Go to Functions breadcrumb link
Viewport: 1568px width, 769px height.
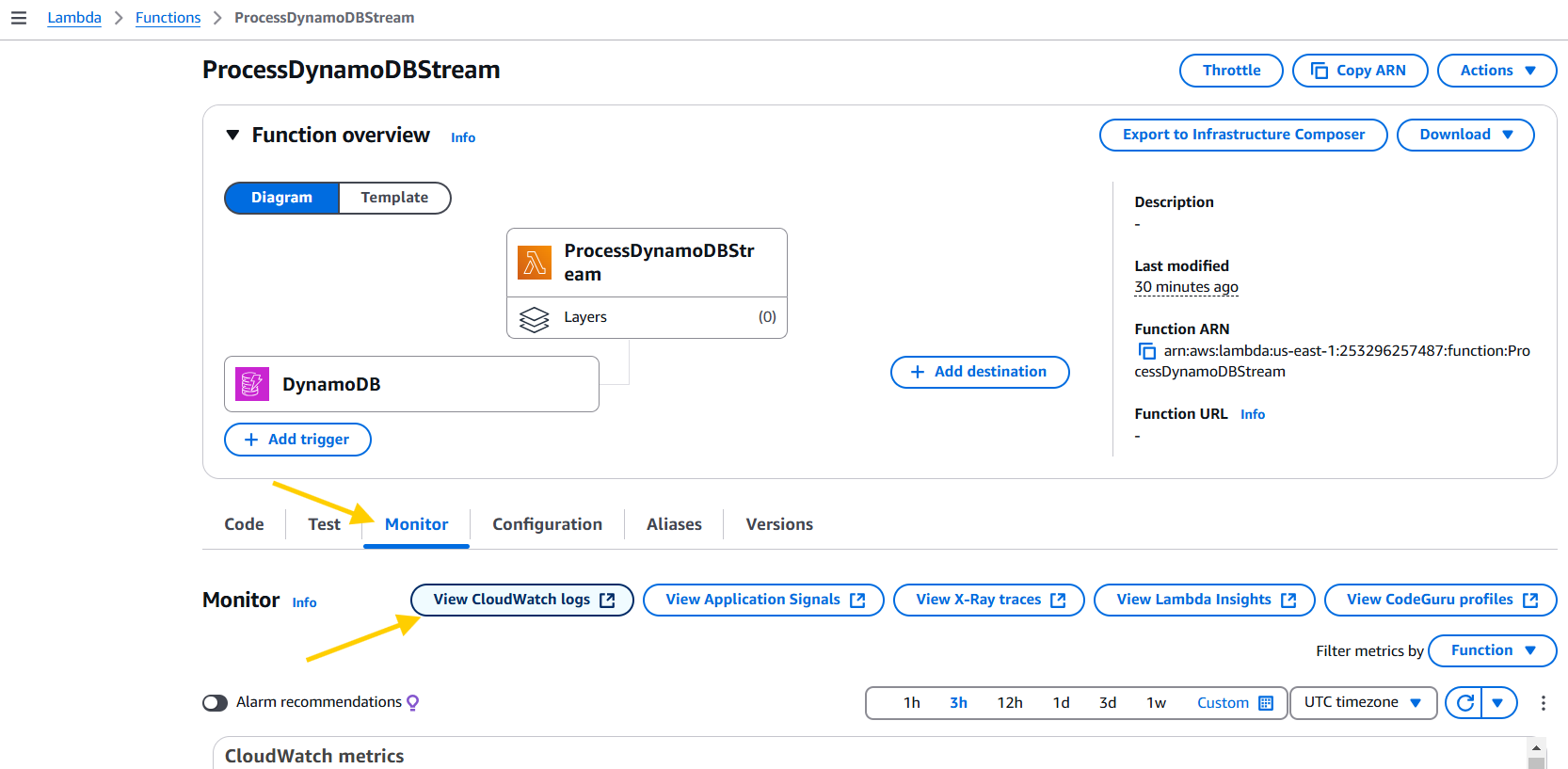pos(168,18)
